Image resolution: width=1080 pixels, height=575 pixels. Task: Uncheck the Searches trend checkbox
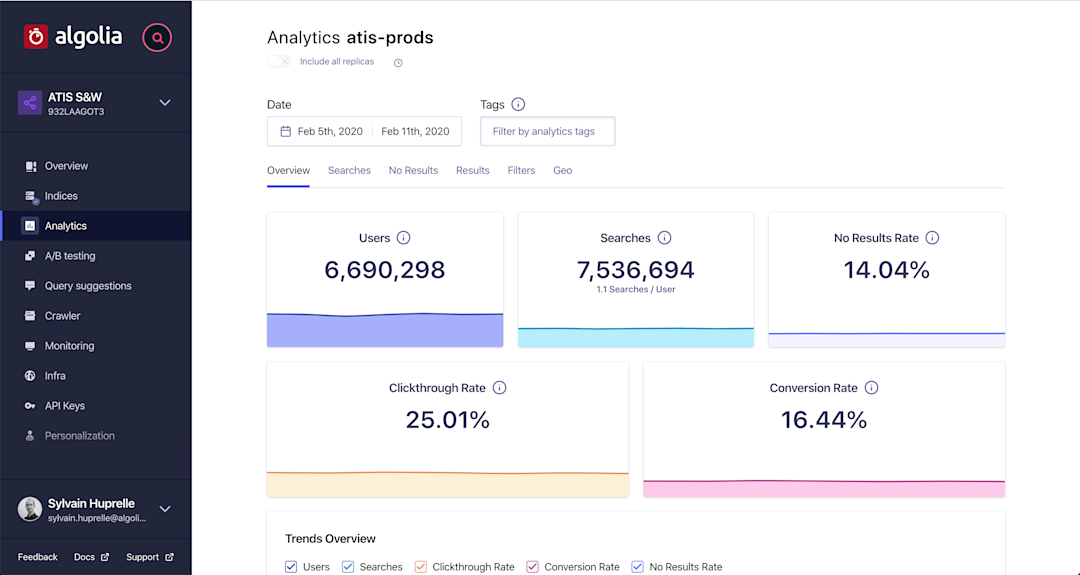(348, 567)
